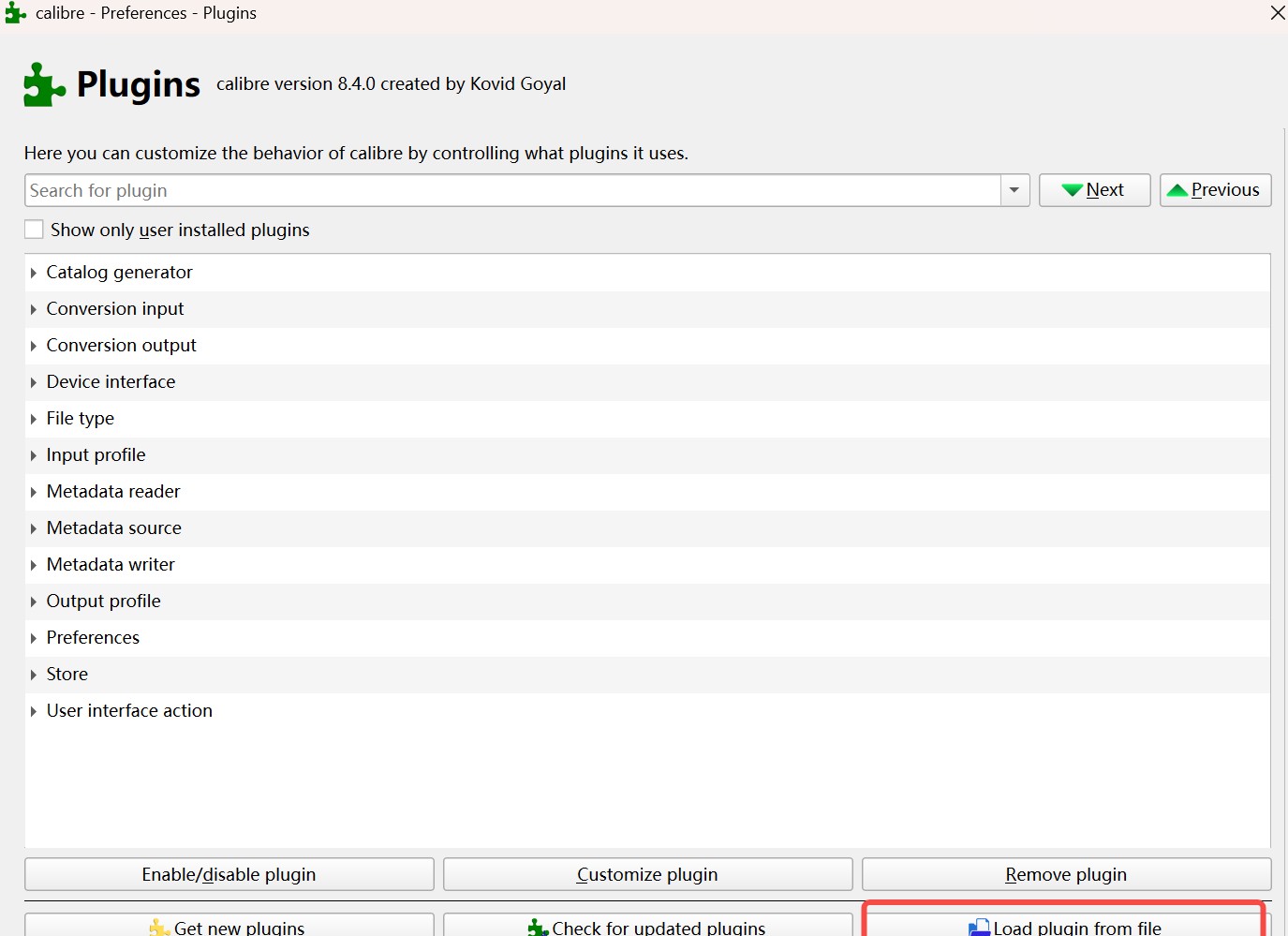Select the Input profile row text
The height and width of the screenshot is (936, 1288).
tap(96, 455)
